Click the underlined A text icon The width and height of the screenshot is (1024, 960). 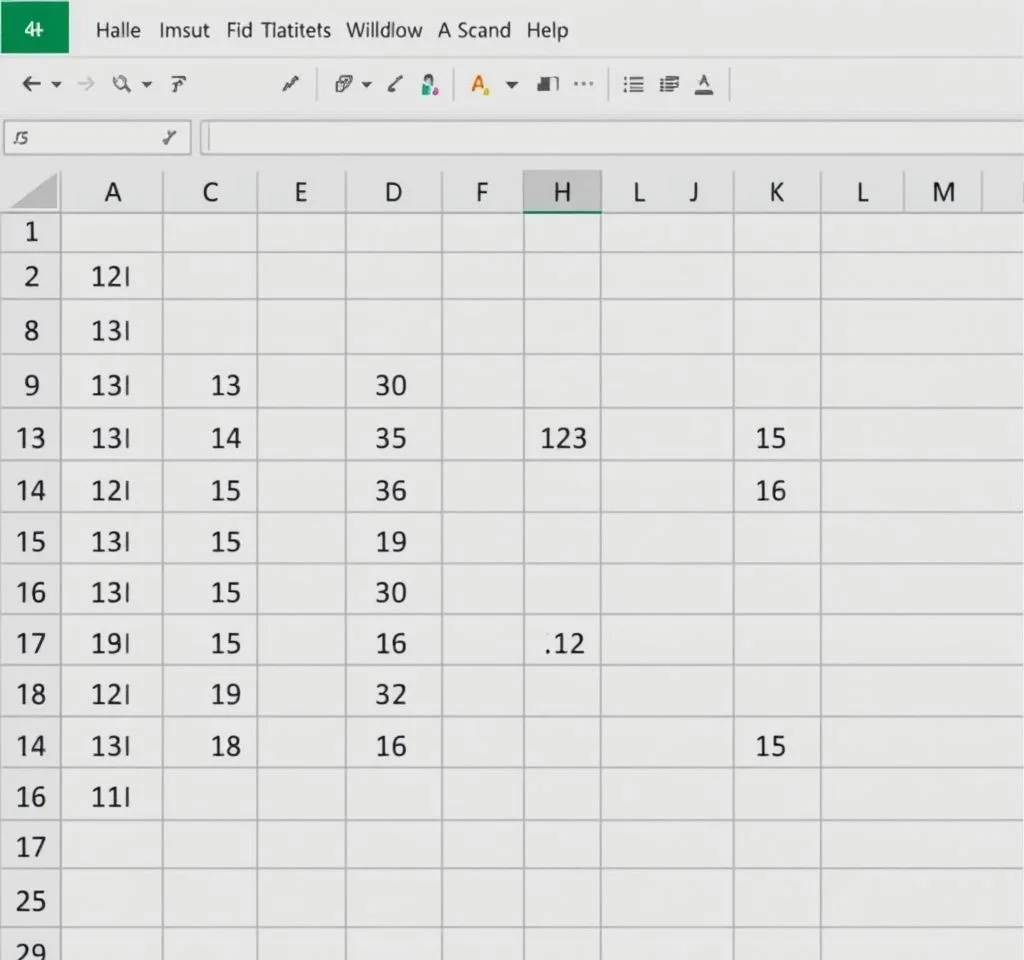pos(704,85)
